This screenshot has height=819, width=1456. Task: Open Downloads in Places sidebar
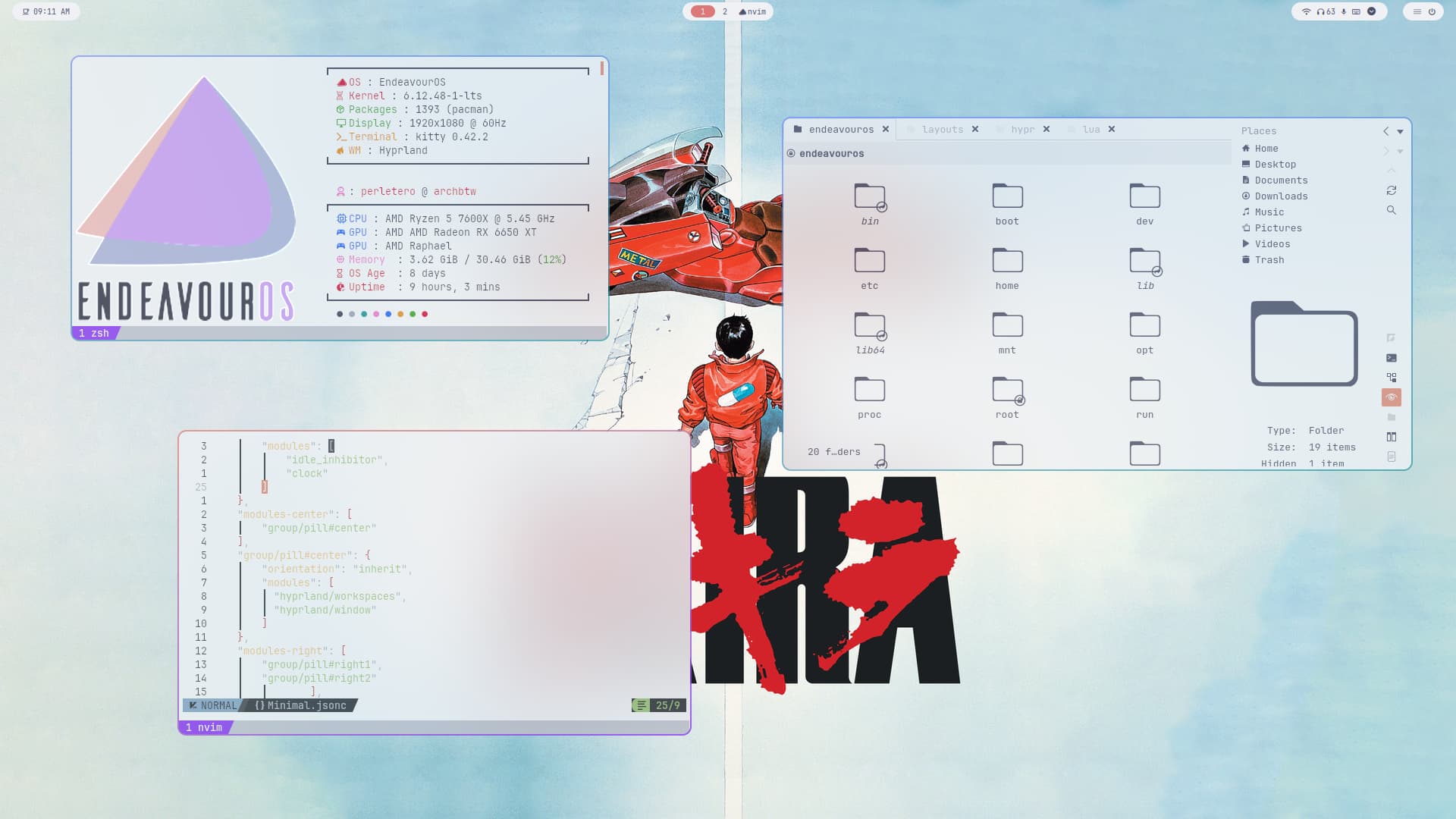coord(1280,196)
